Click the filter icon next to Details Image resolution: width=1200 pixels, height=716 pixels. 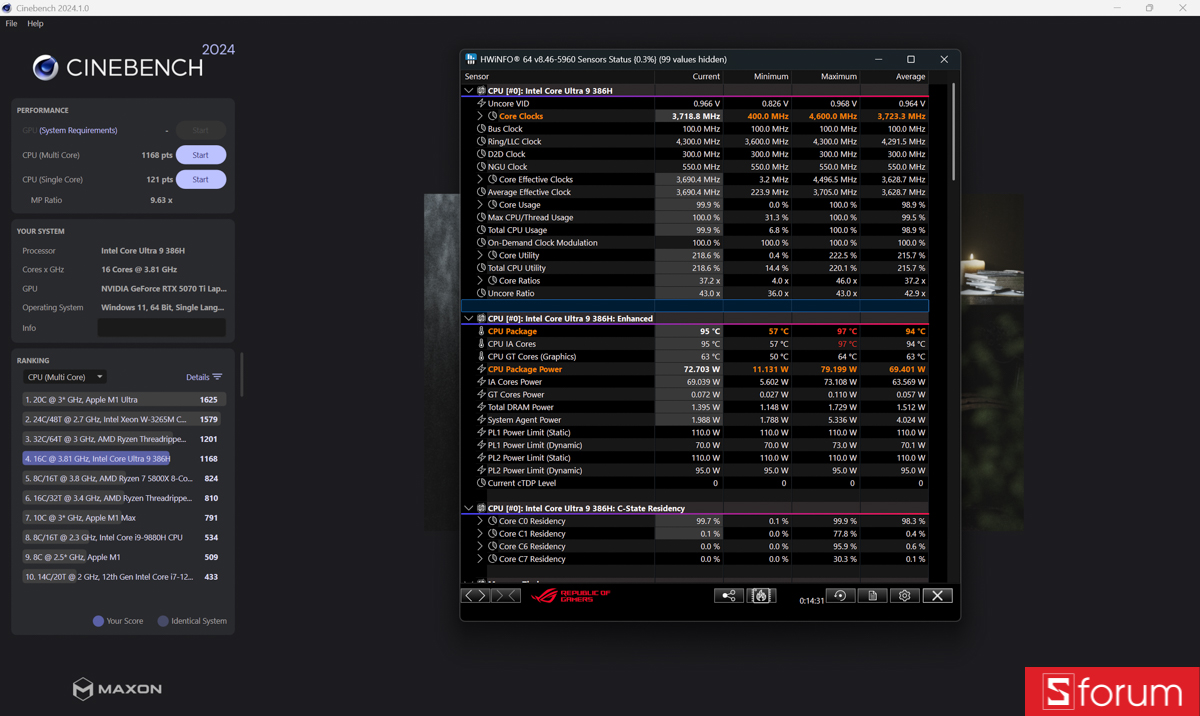click(x=217, y=377)
